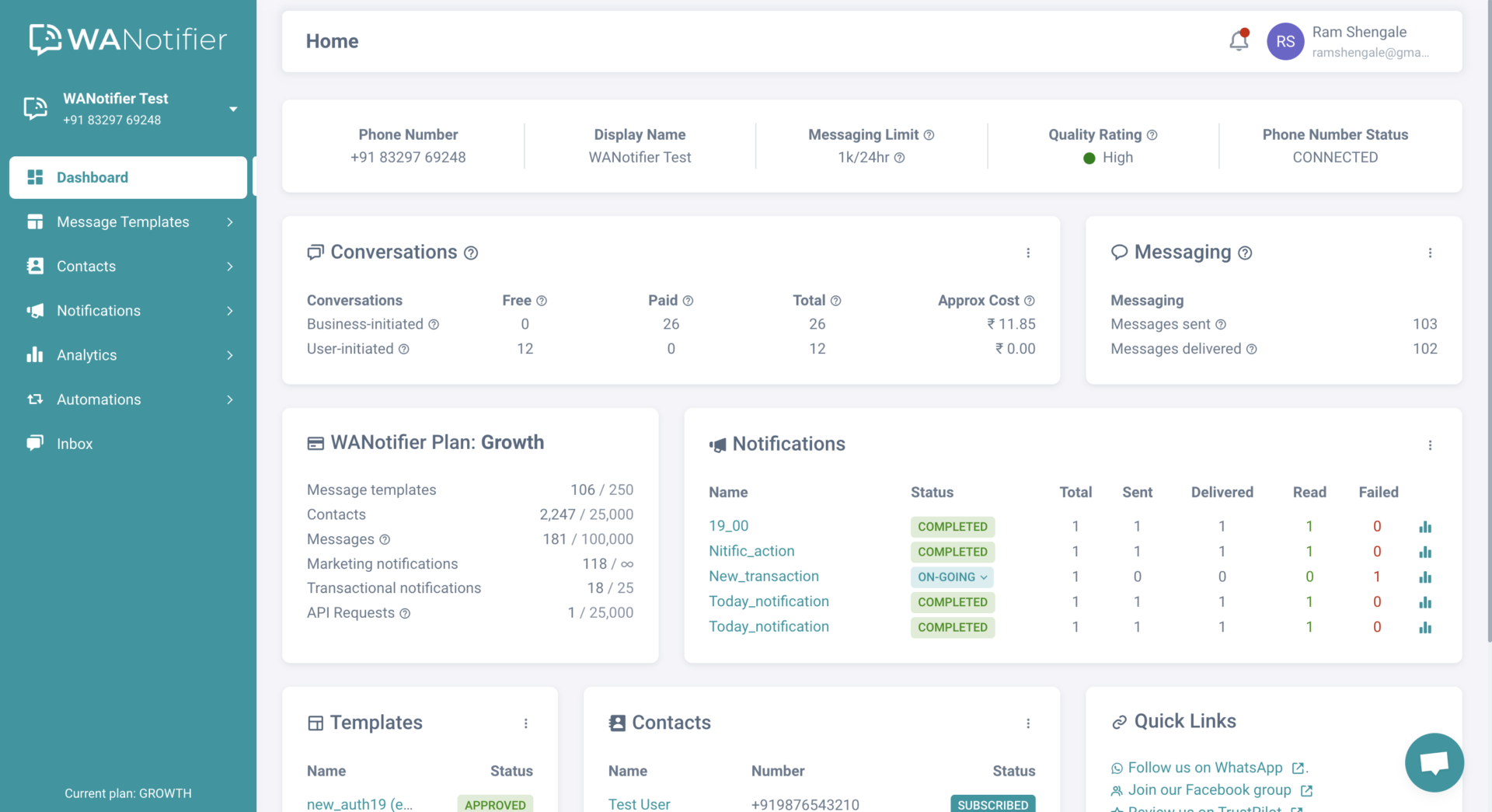Click the page vertical scrollbar
1492x812 pixels.
[1488, 311]
